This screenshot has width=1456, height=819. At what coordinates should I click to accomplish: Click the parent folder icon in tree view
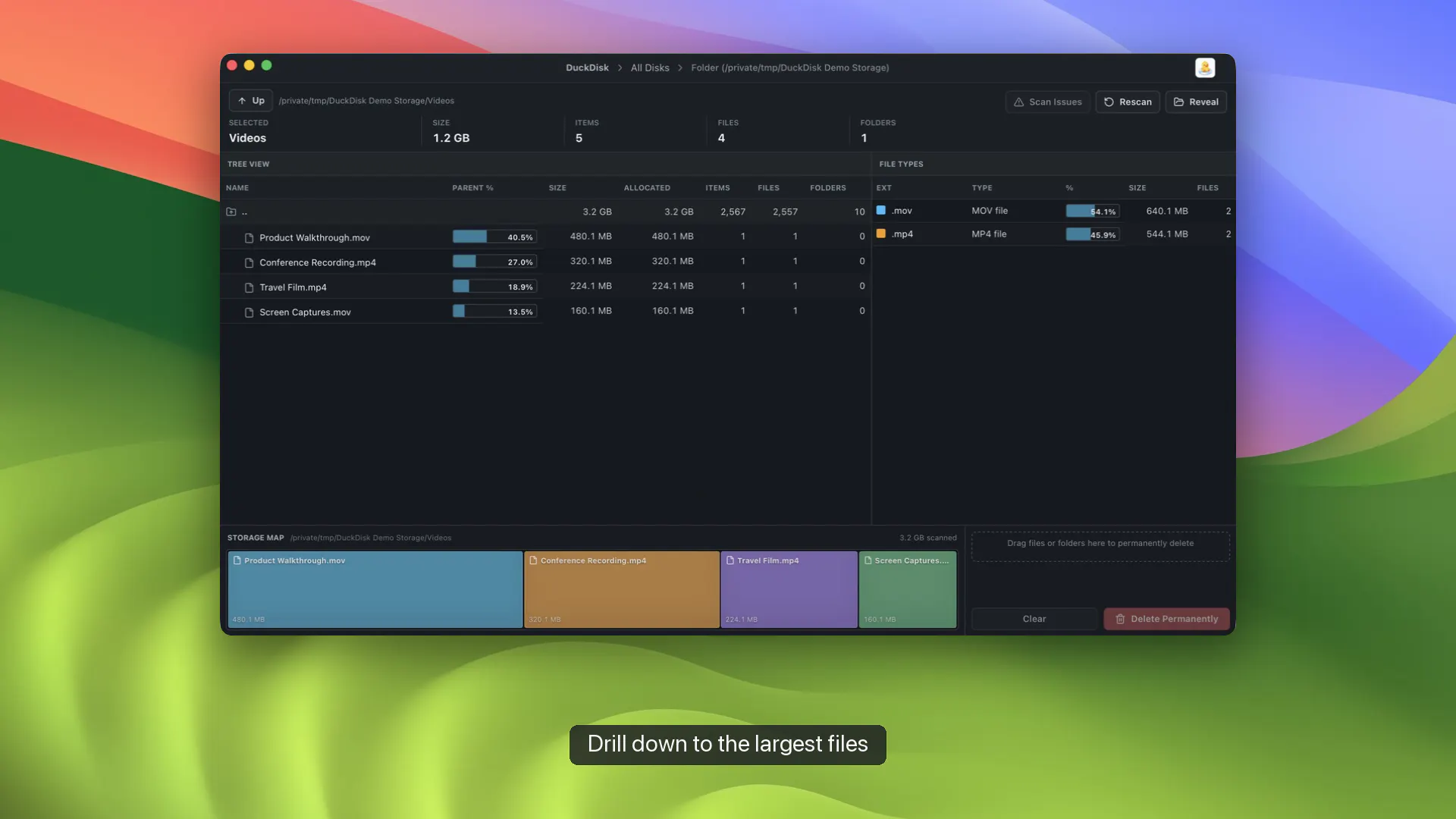tap(231, 212)
